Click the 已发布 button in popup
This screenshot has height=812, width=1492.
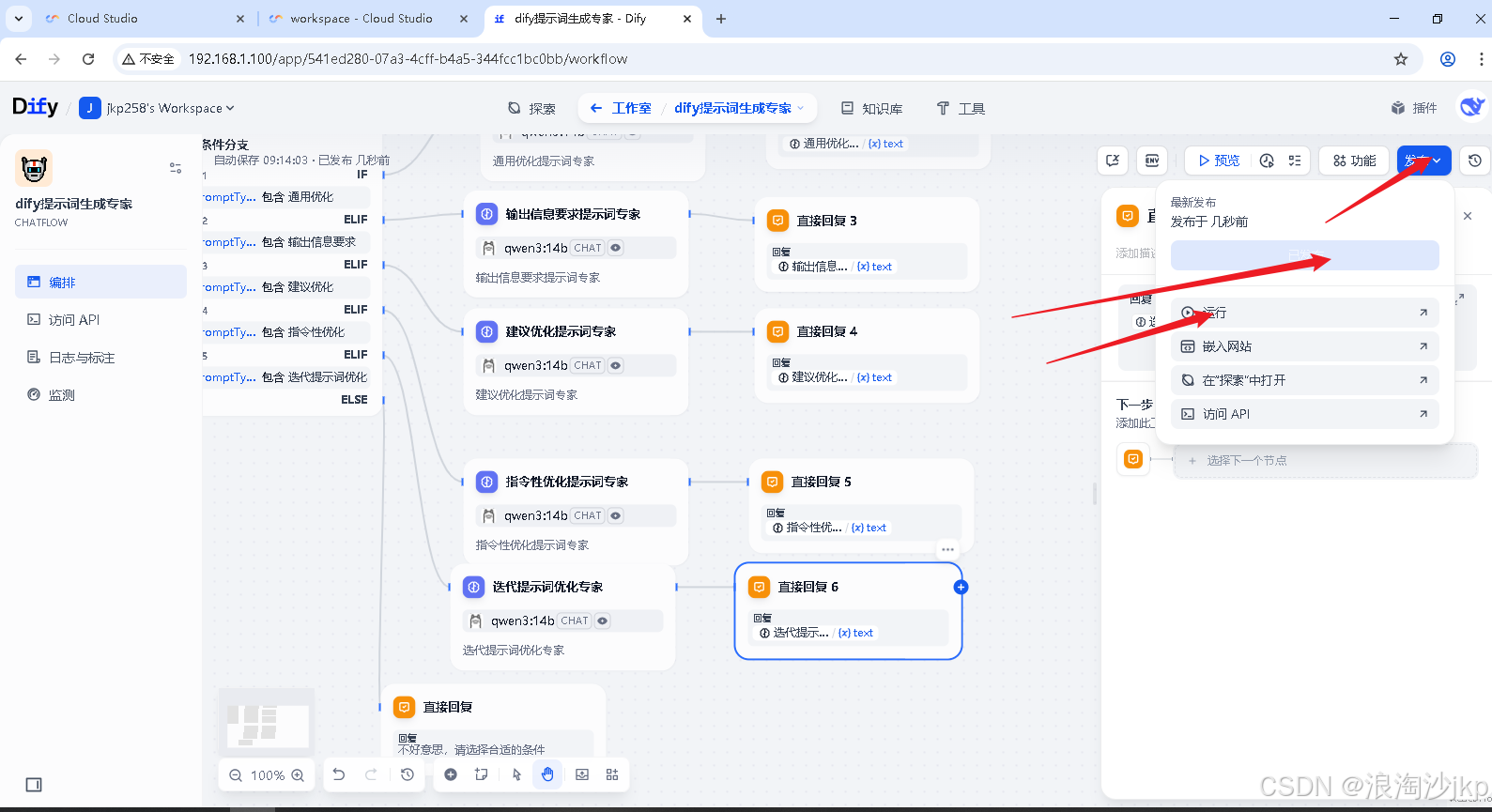tap(1304, 255)
